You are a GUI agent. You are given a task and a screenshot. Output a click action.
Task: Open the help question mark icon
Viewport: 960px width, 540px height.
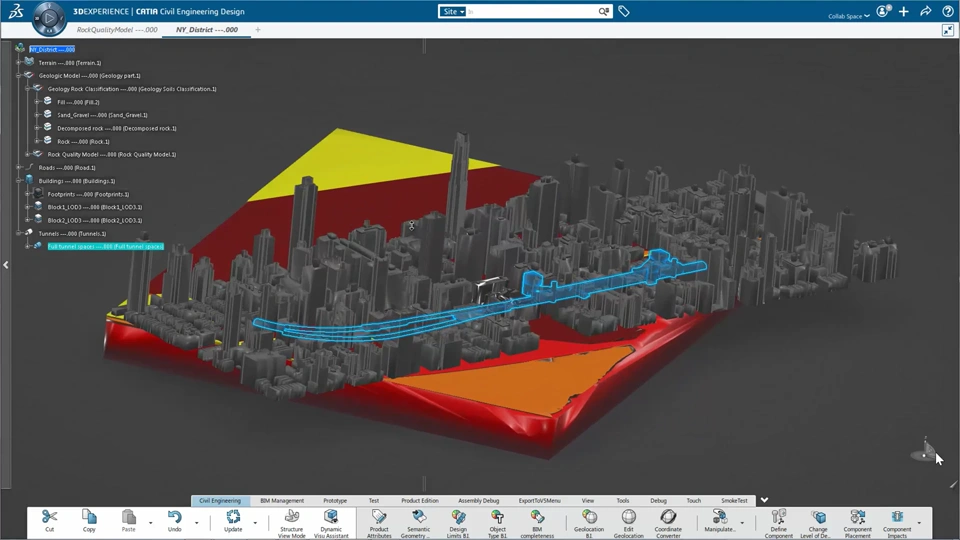[948, 11]
